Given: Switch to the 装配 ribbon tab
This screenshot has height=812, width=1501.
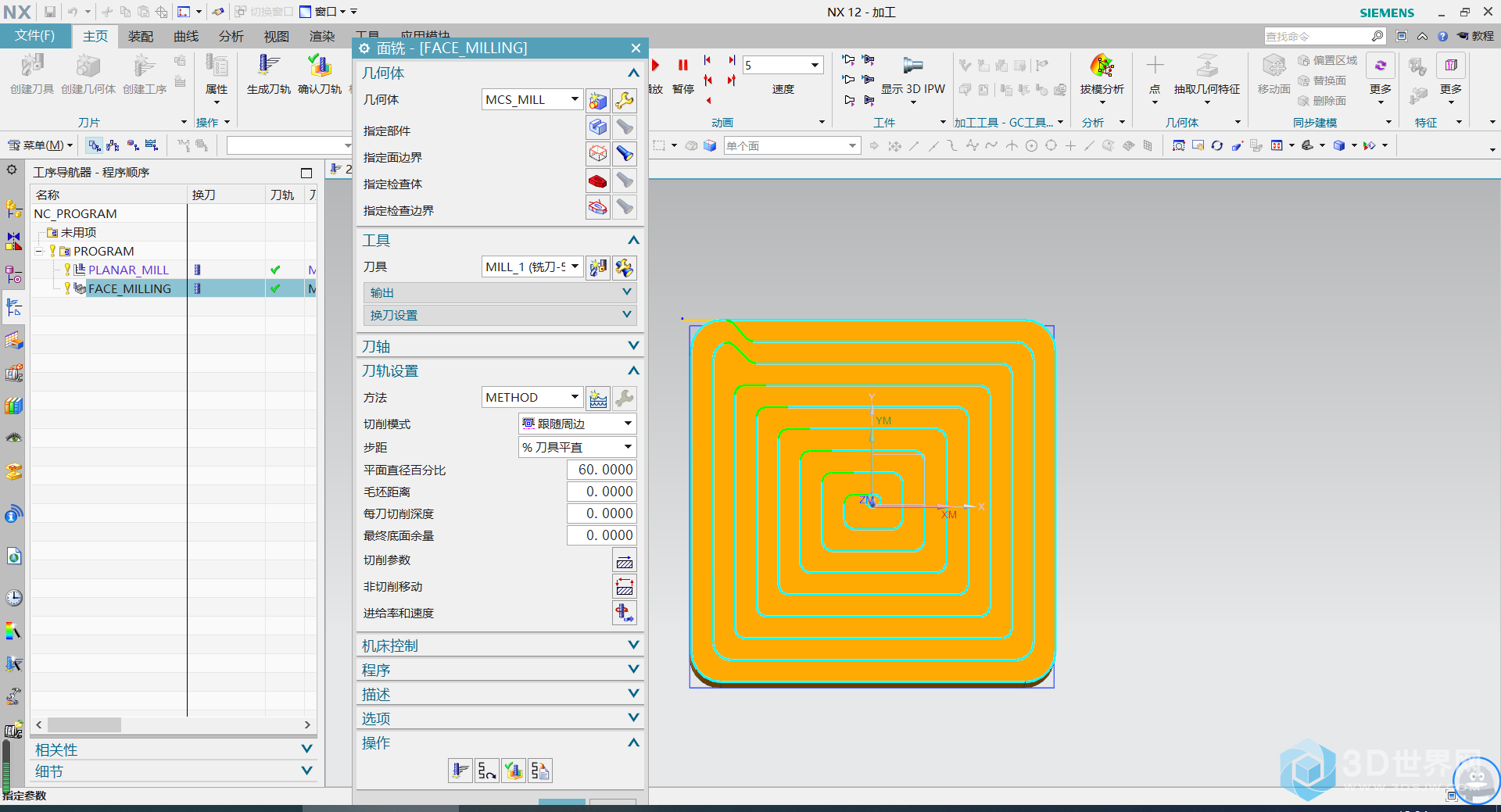Looking at the screenshot, I should (x=141, y=36).
